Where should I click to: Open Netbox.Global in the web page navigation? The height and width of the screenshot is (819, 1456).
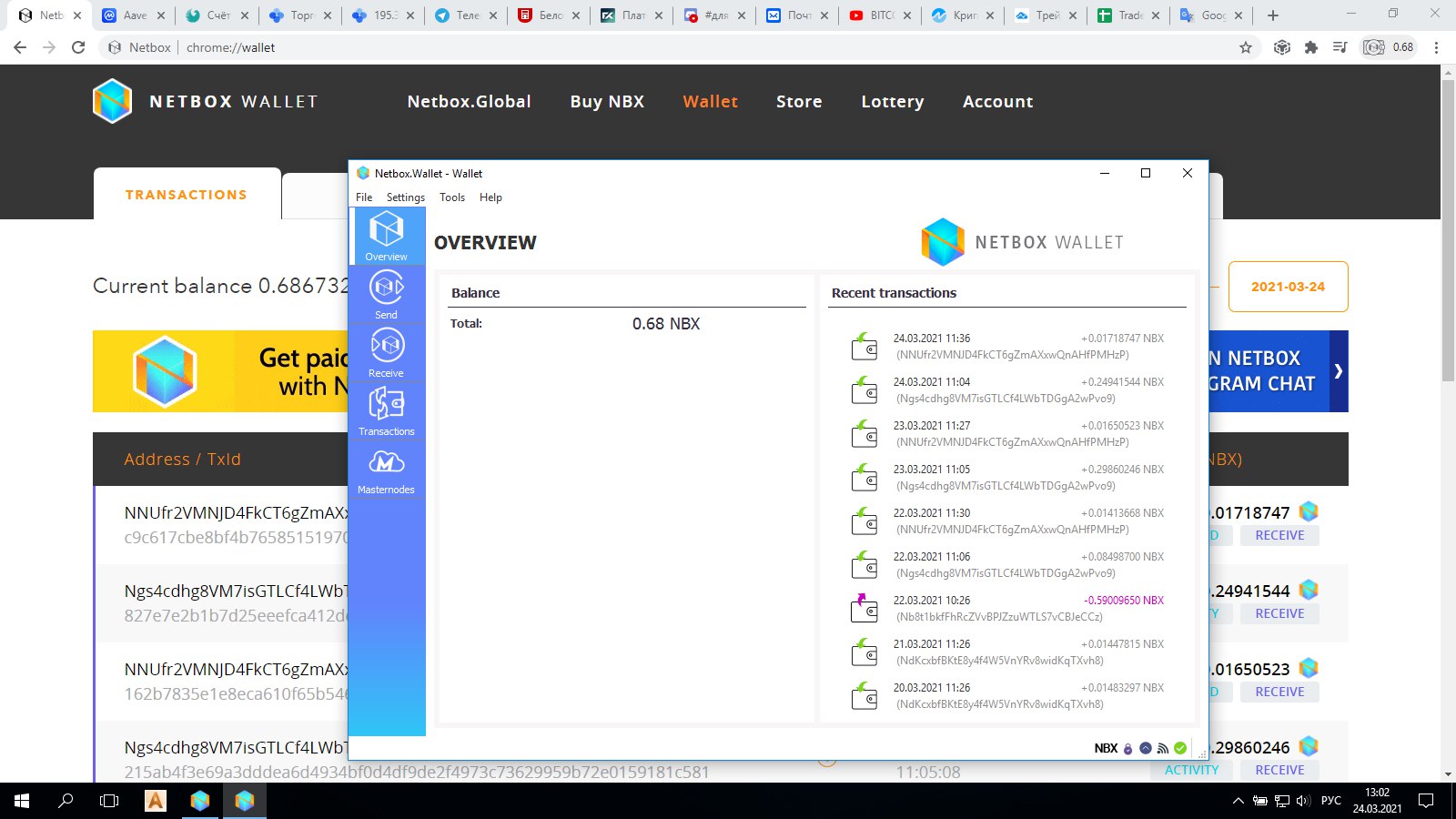click(470, 102)
